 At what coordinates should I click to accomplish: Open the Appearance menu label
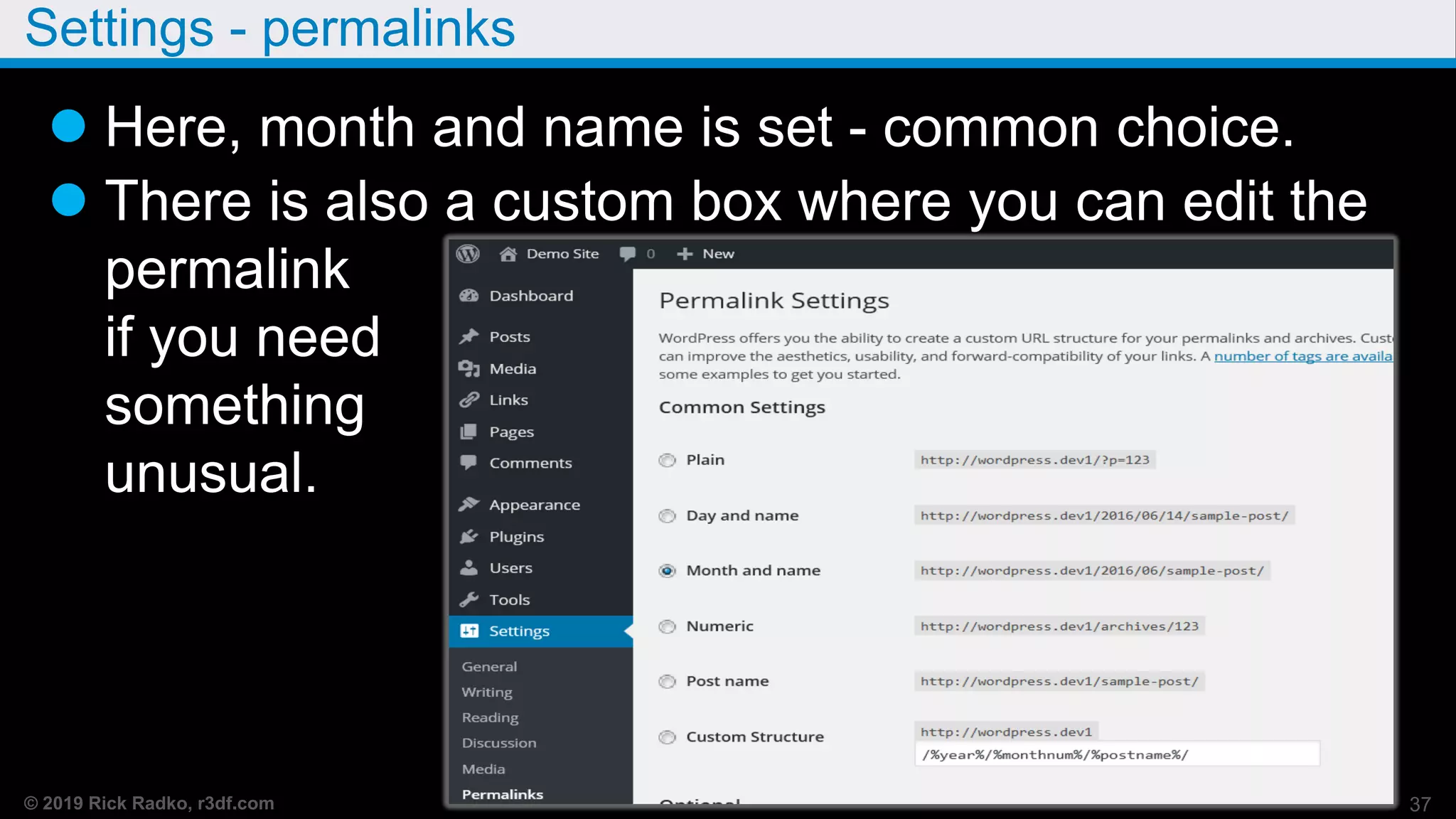coord(535,505)
